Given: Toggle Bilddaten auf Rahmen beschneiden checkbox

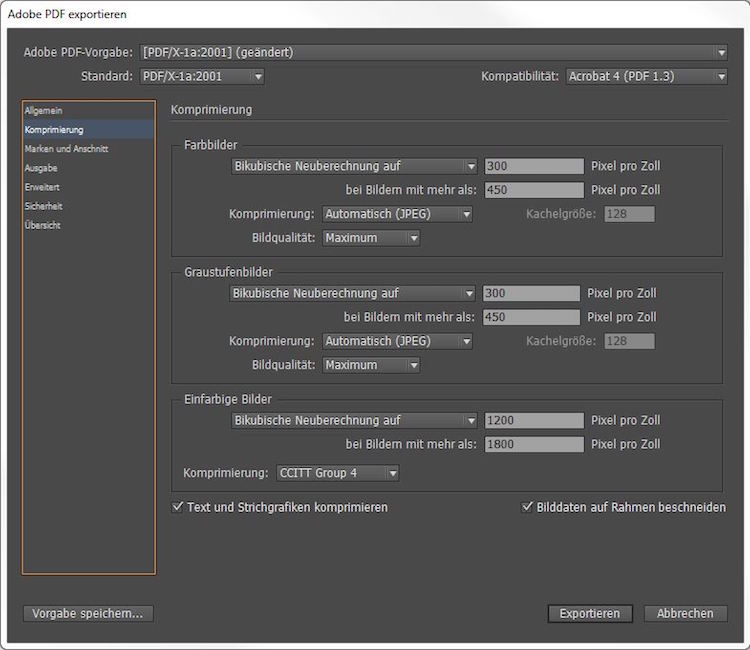Looking at the screenshot, I should 527,507.
